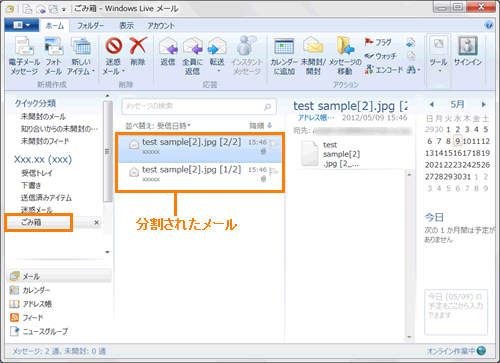Reply to all recipients

(x=192, y=56)
